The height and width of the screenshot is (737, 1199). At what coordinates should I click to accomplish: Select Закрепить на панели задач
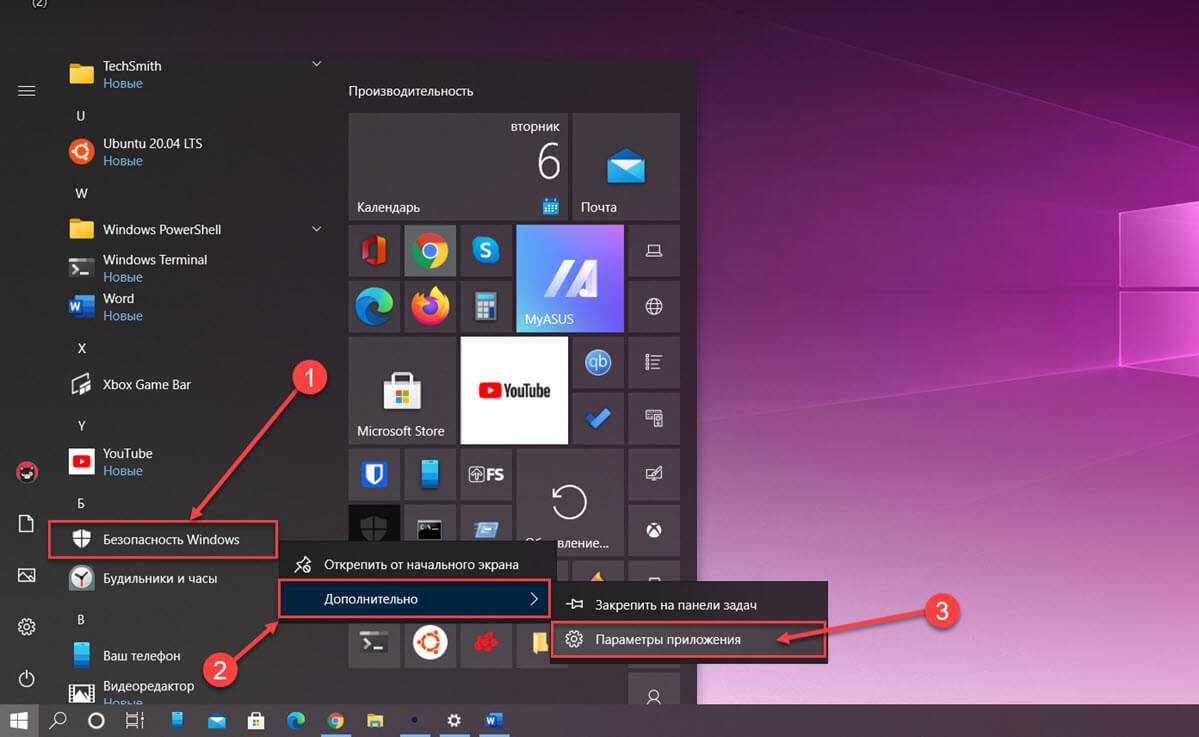coord(675,605)
